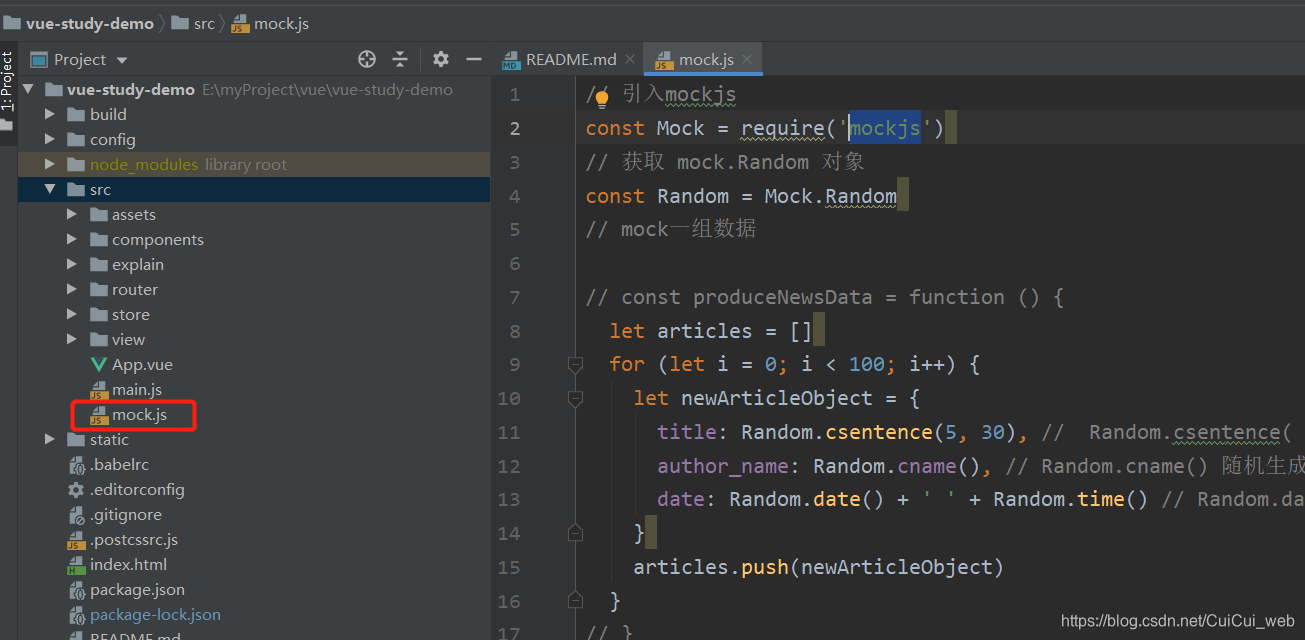Viewport: 1305px width, 640px height.
Task: Expand the components folder arrow
Action: (72, 240)
